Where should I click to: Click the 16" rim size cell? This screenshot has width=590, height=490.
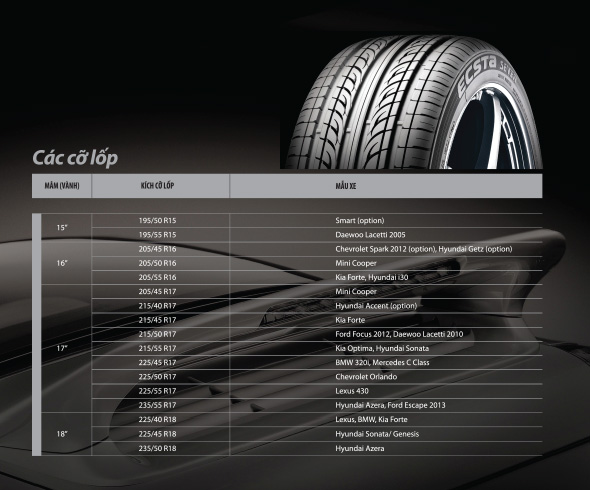point(62,263)
